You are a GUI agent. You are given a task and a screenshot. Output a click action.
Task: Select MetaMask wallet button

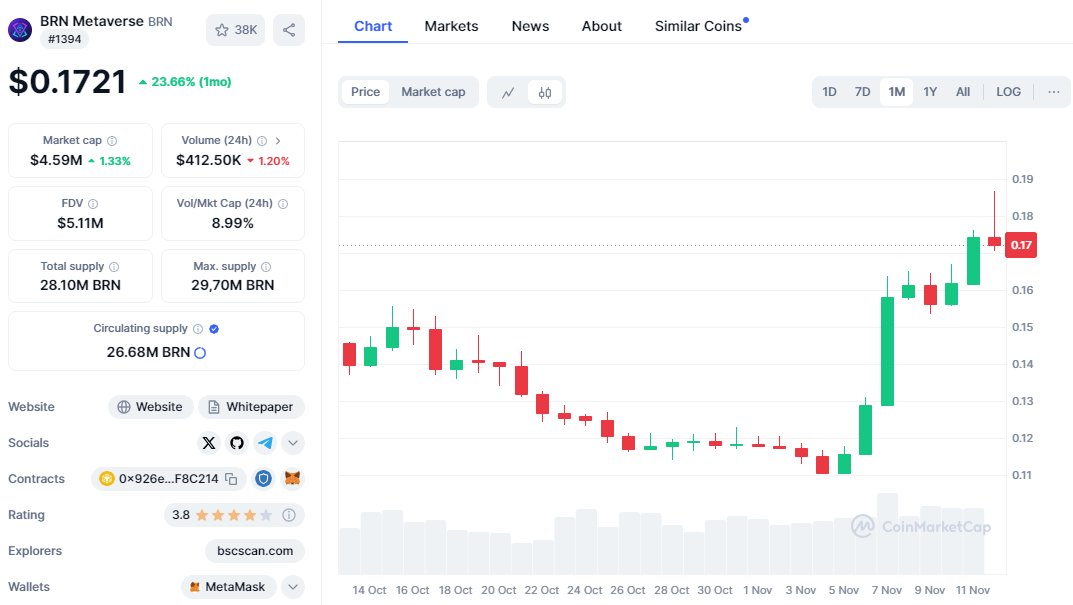coord(228,587)
